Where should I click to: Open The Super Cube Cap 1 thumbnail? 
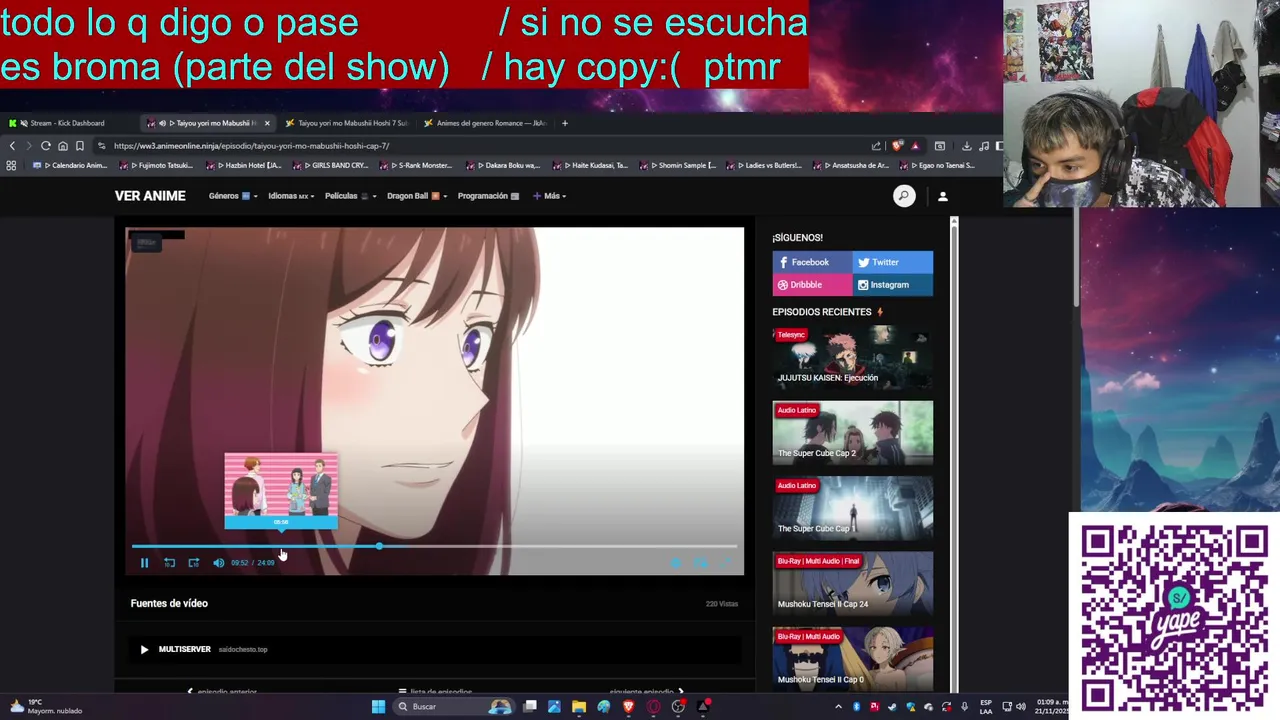tap(852, 508)
